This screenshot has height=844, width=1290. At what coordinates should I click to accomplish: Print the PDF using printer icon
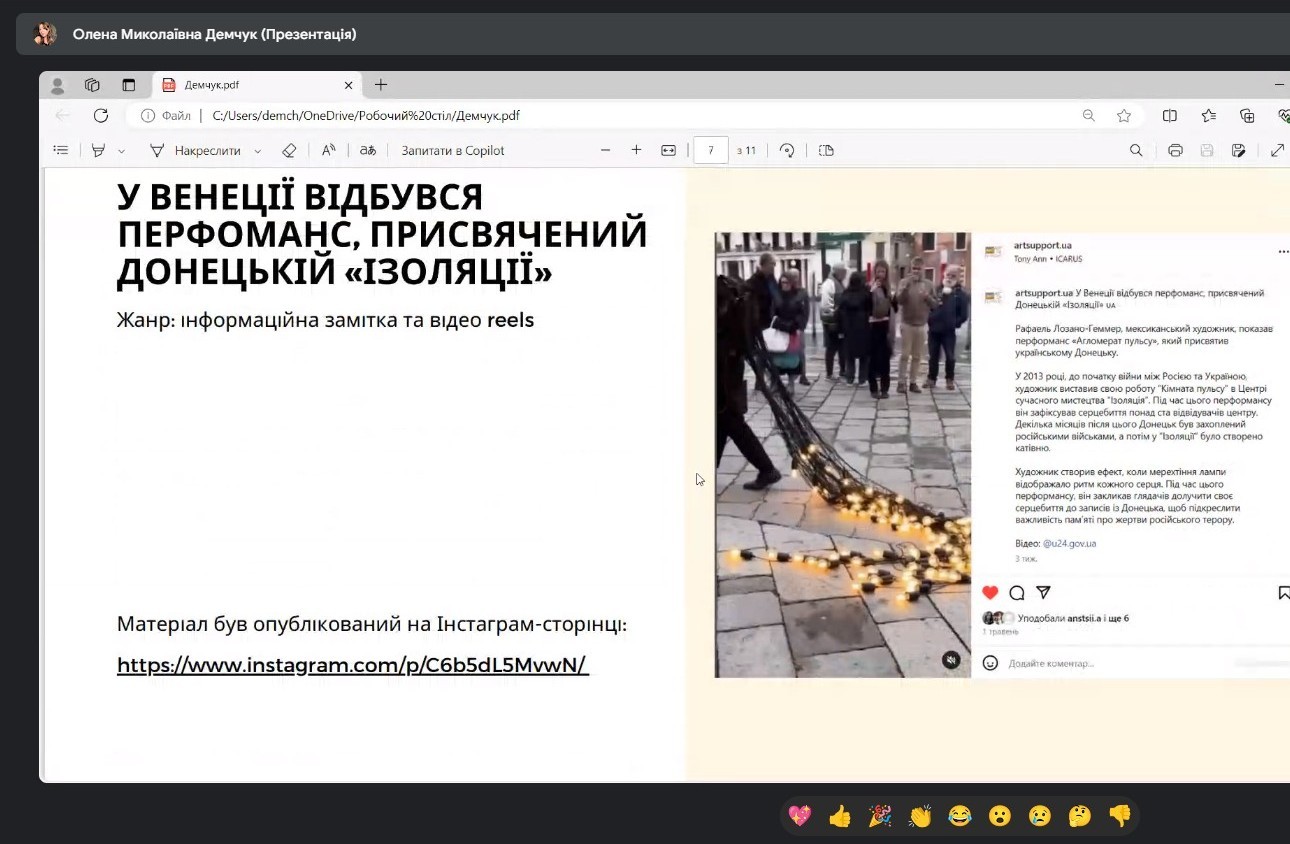point(1175,151)
